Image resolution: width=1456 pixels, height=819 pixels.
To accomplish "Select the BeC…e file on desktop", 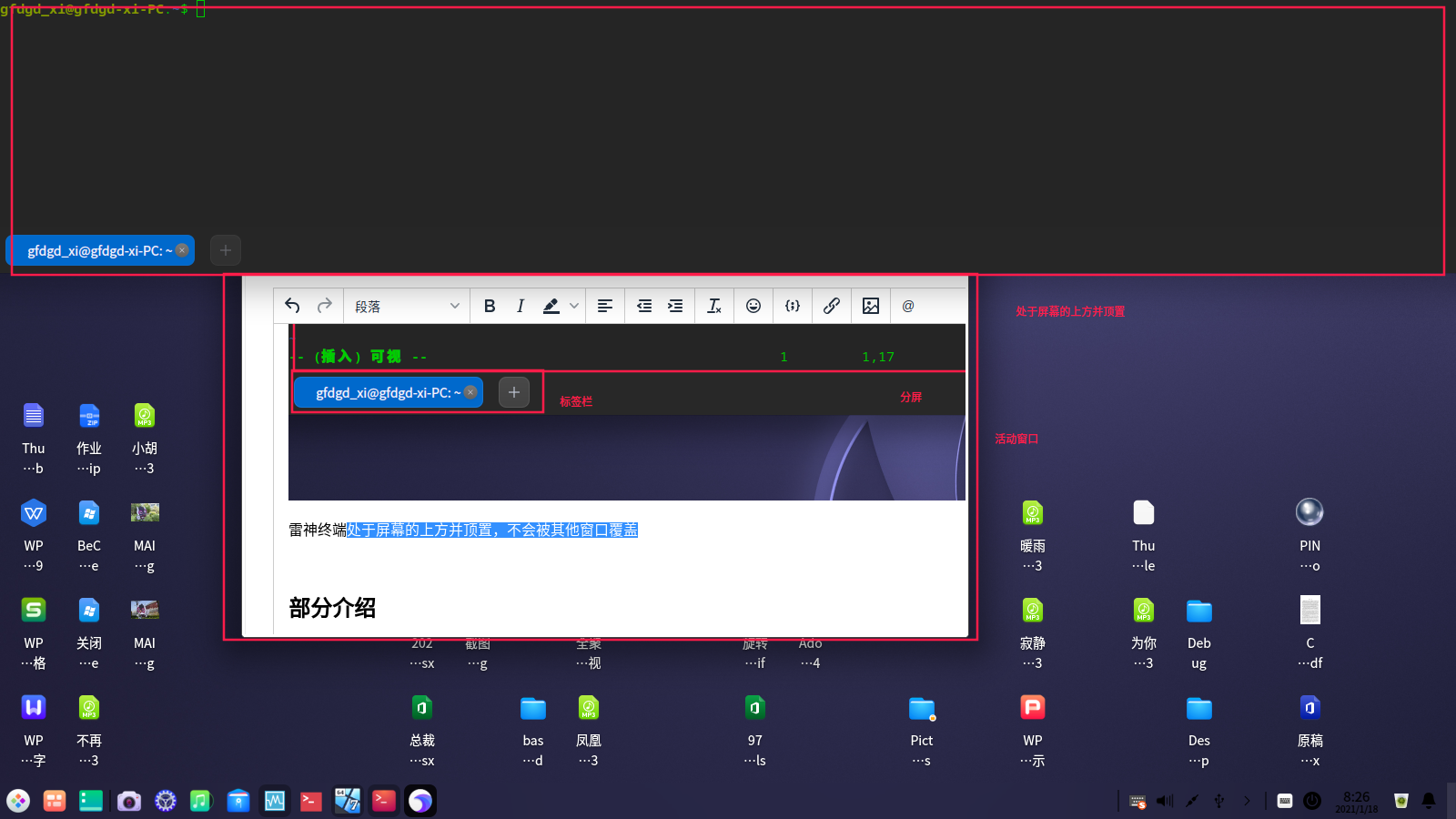I will click(x=89, y=536).
